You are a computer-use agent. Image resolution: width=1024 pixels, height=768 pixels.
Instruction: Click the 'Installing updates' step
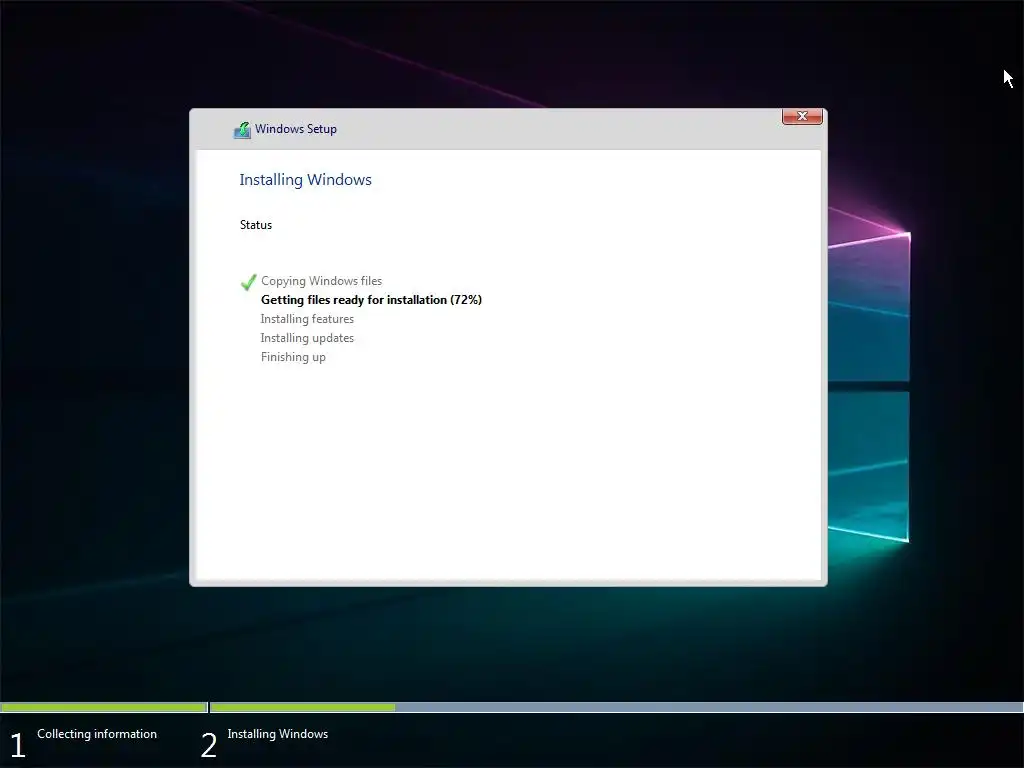[x=307, y=338]
